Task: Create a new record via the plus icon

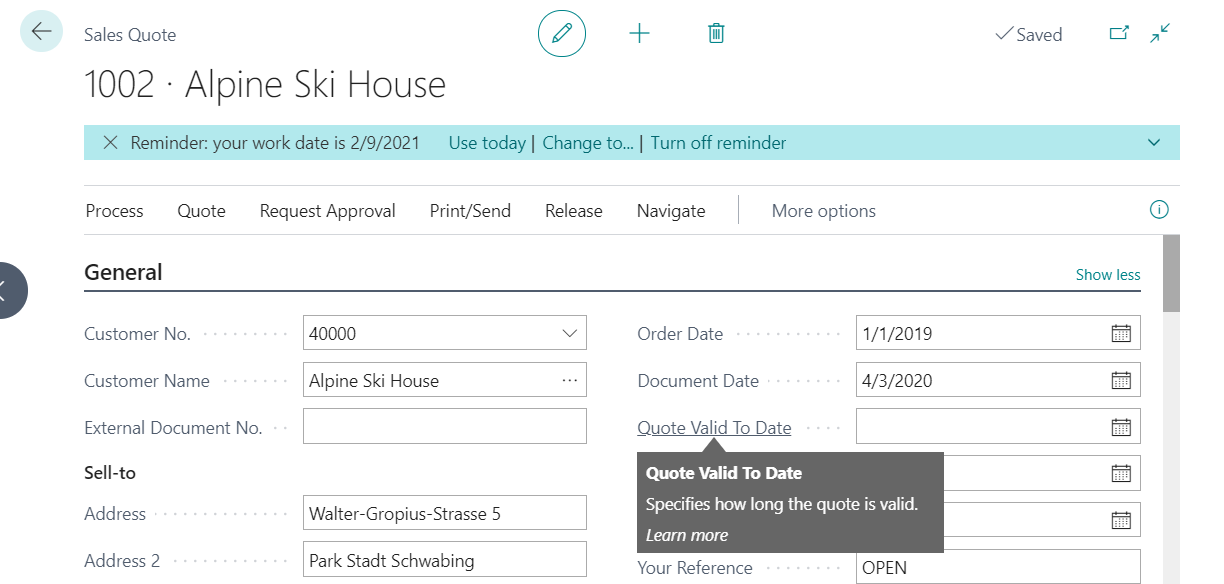Action: 639,33
